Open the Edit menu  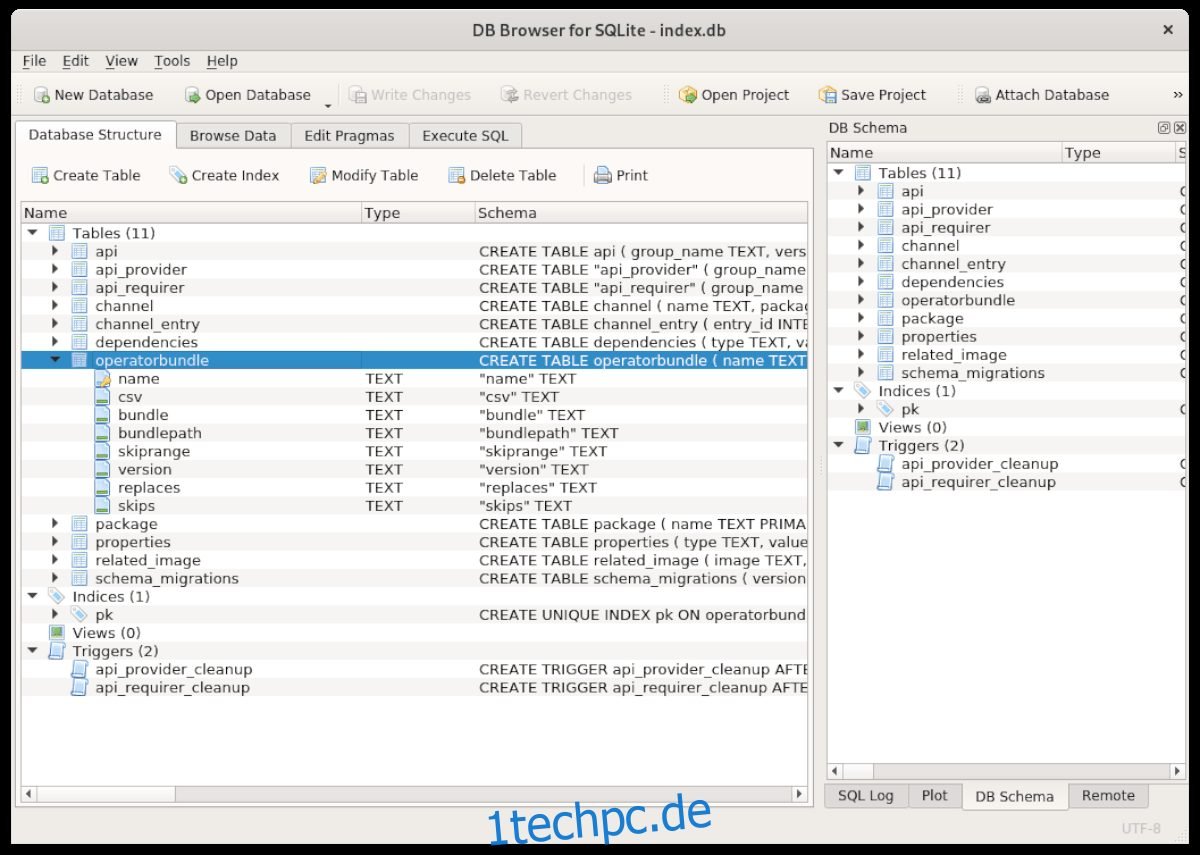(76, 61)
